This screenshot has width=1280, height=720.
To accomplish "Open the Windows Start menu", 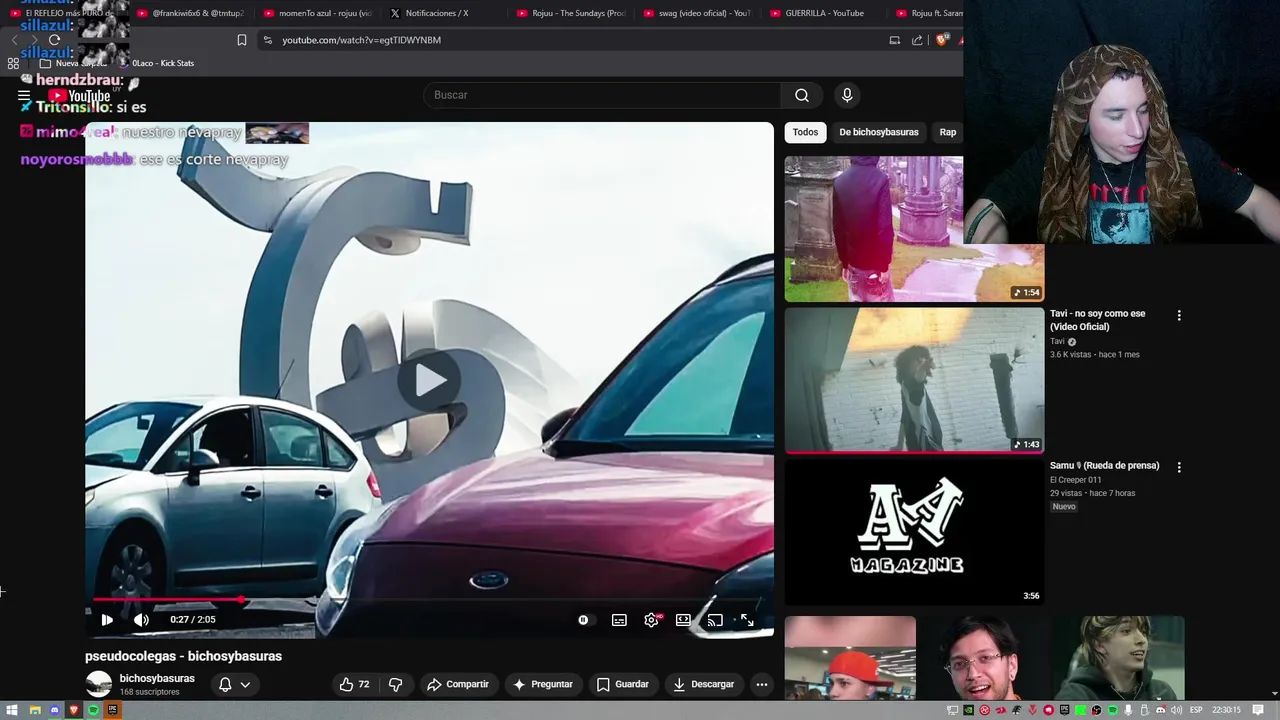I will [x=12, y=710].
